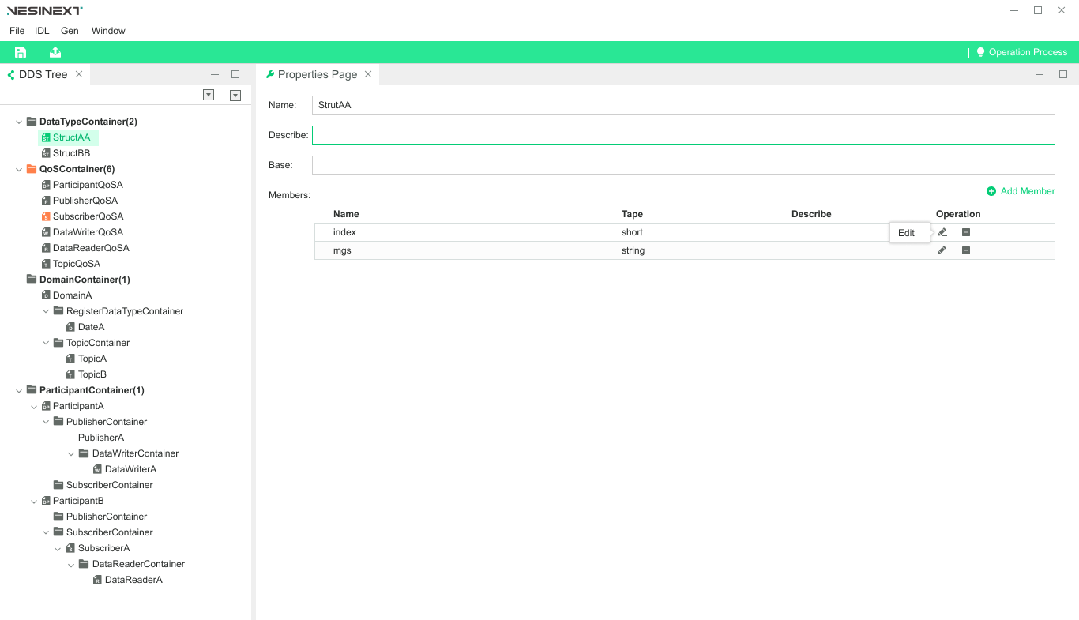Click remove icon for index member
The height and width of the screenshot is (620, 1079).
point(966,232)
